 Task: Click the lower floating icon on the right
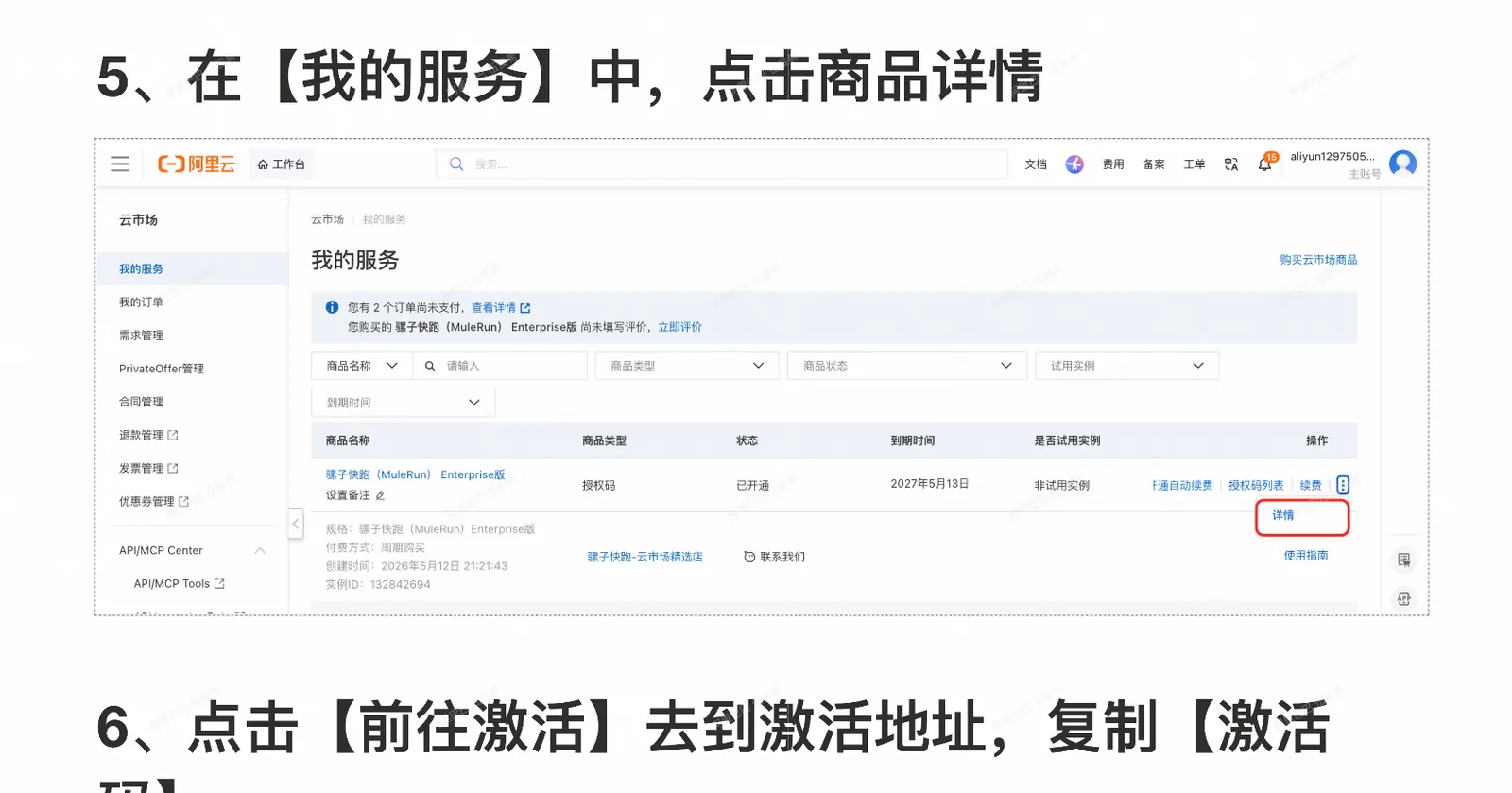point(1404,598)
